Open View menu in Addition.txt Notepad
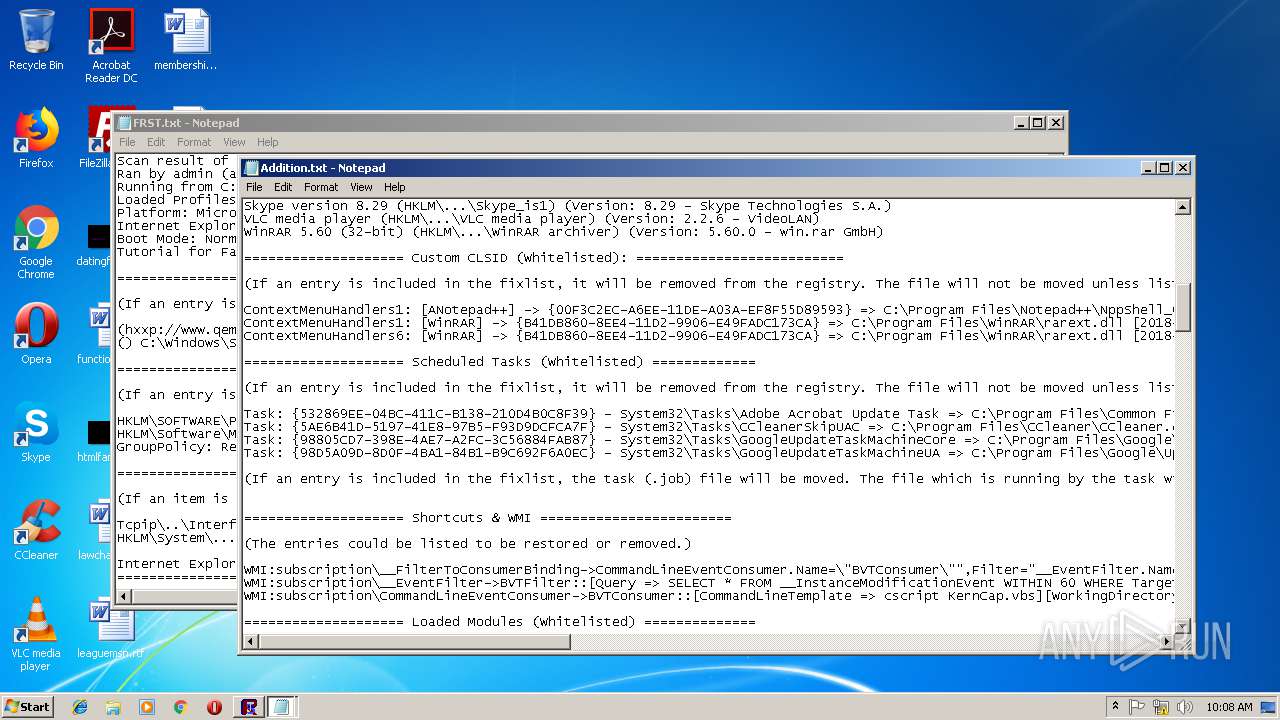1280x720 pixels. point(361,187)
